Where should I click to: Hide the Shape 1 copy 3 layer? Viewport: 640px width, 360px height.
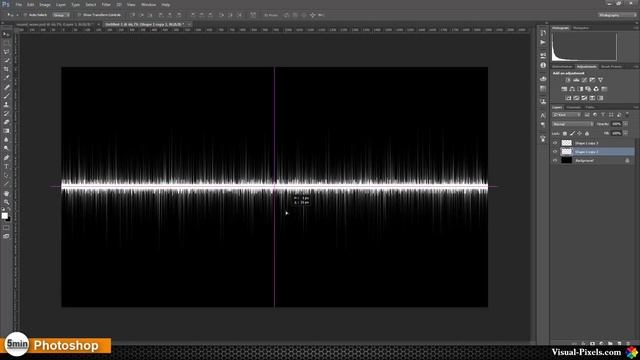(555, 143)
